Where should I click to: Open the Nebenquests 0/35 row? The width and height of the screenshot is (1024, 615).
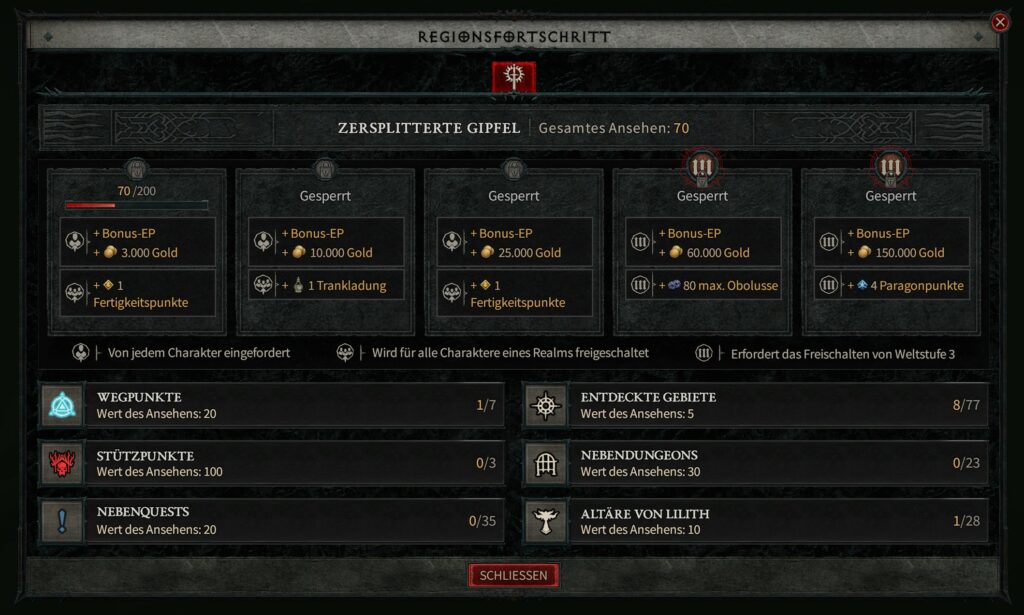pos(272,521)
